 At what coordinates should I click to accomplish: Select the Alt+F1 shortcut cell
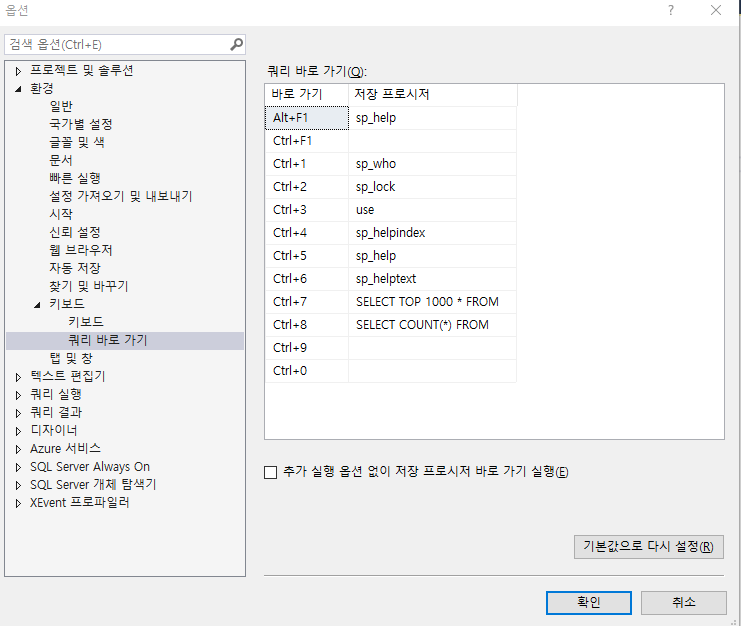[x=307, y=118]
